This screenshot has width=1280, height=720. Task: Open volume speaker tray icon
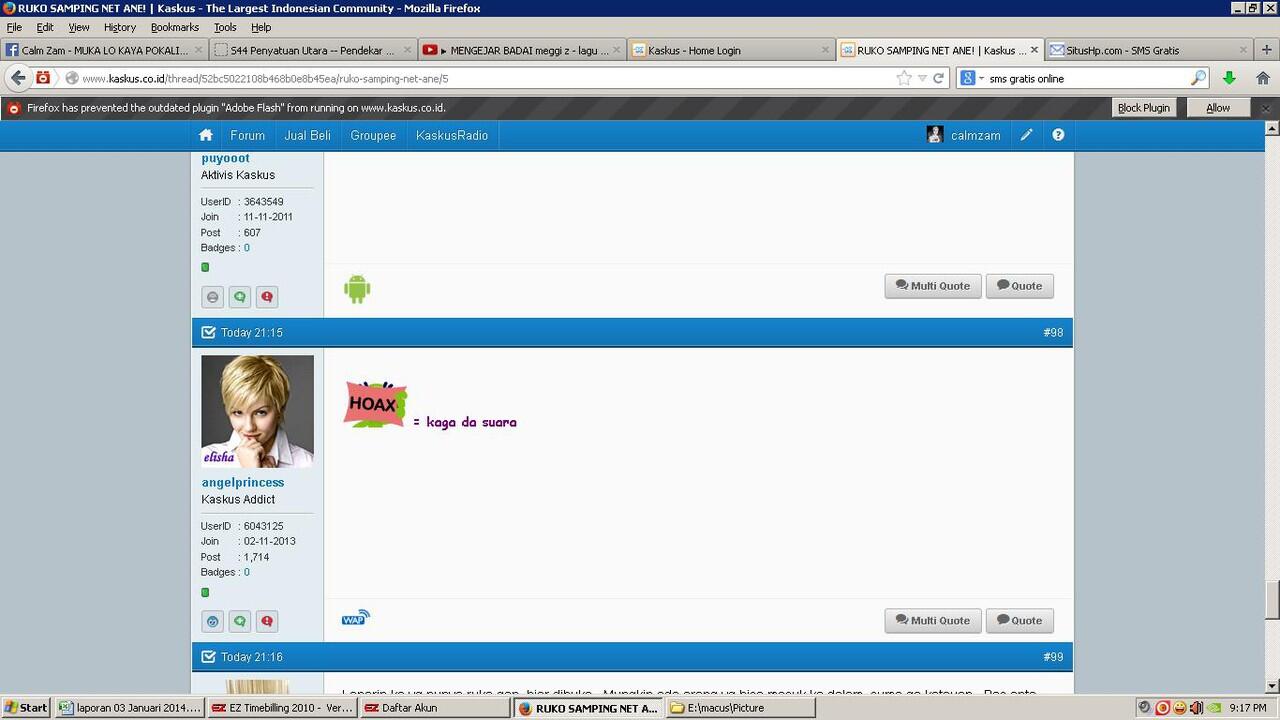point(1196,708)
